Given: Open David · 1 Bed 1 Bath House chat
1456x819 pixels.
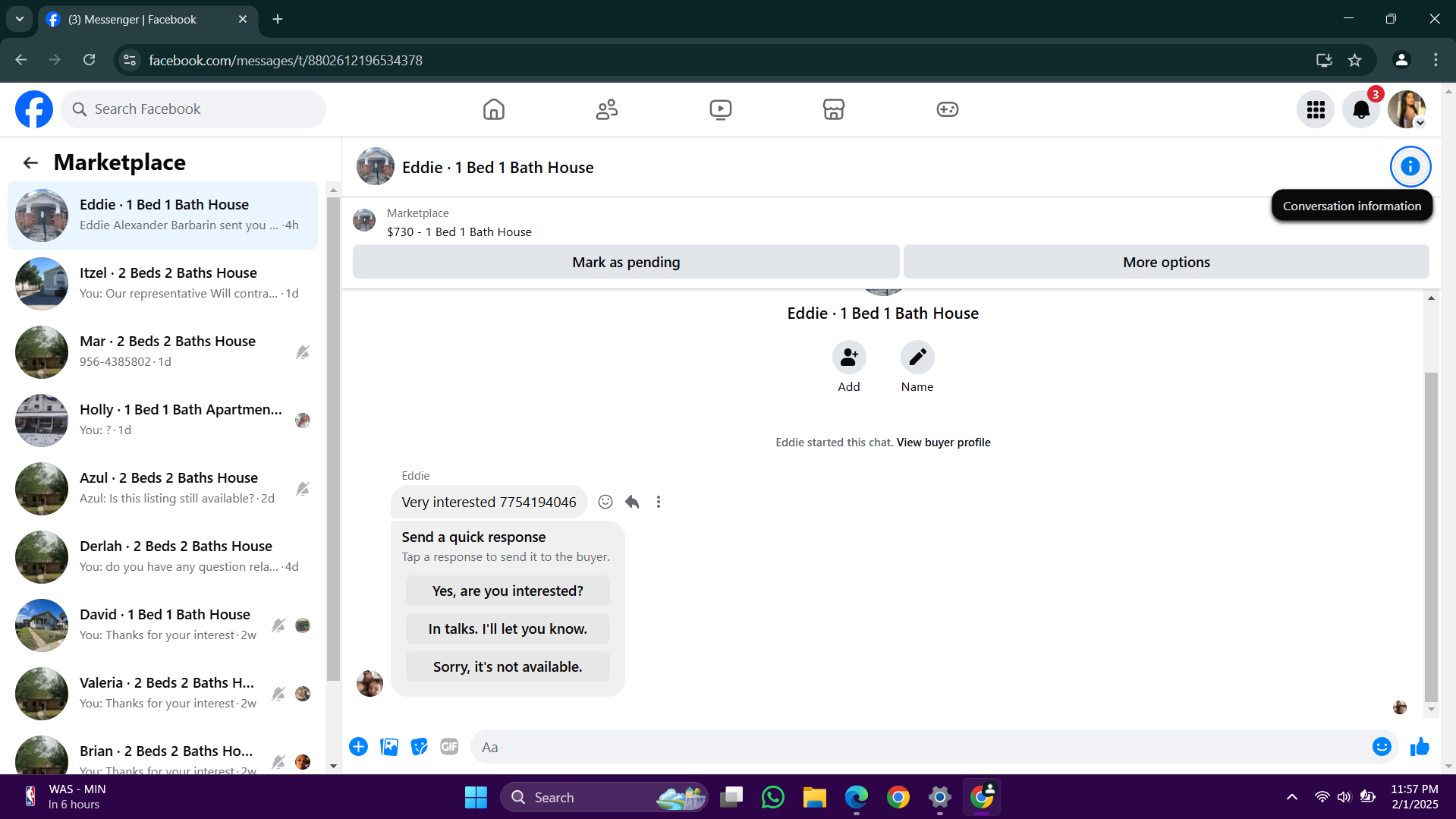Looking at the screenshot, I should point(162,625).
